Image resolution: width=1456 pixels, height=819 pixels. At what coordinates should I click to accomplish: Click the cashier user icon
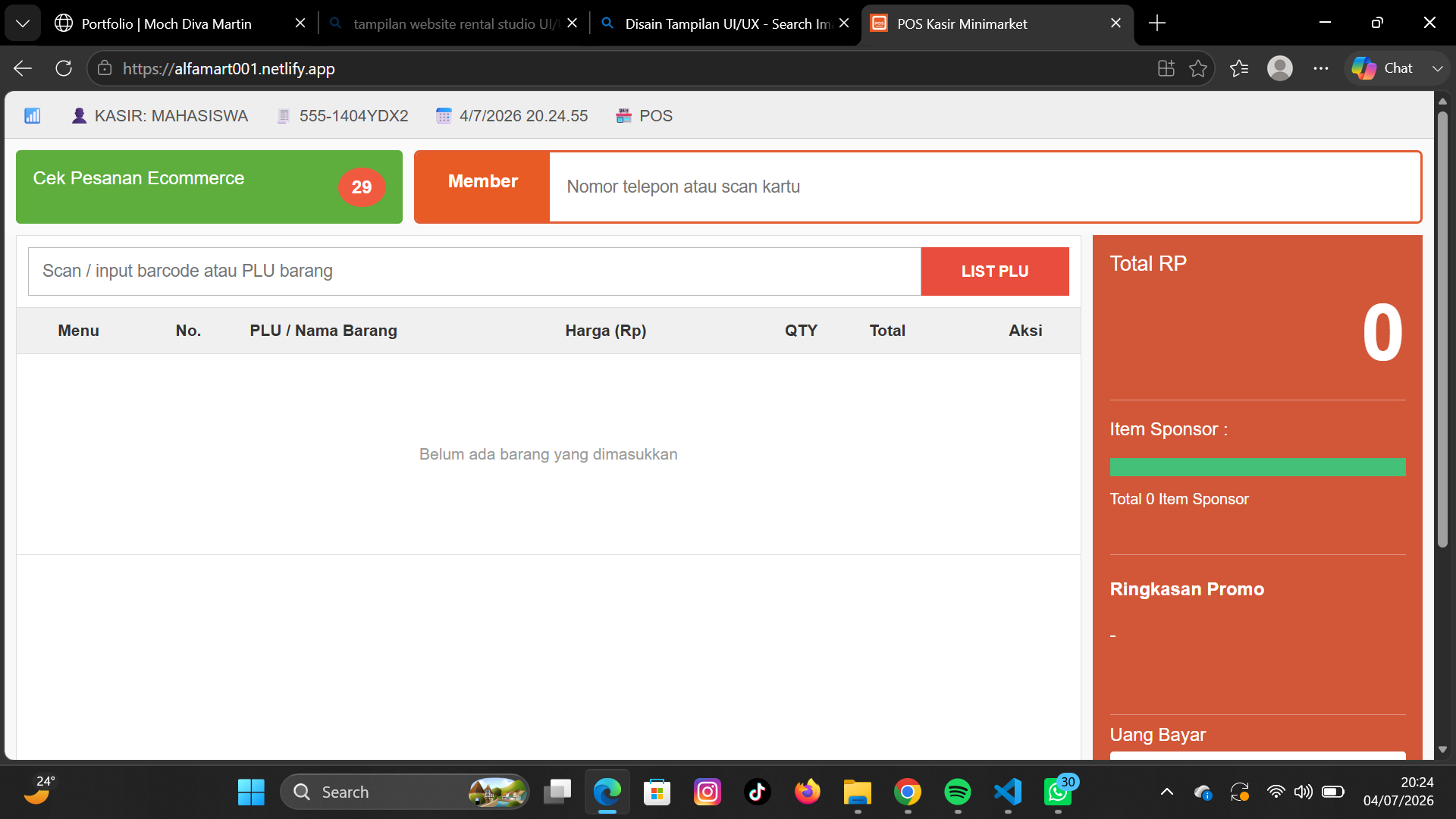point(79,115)
